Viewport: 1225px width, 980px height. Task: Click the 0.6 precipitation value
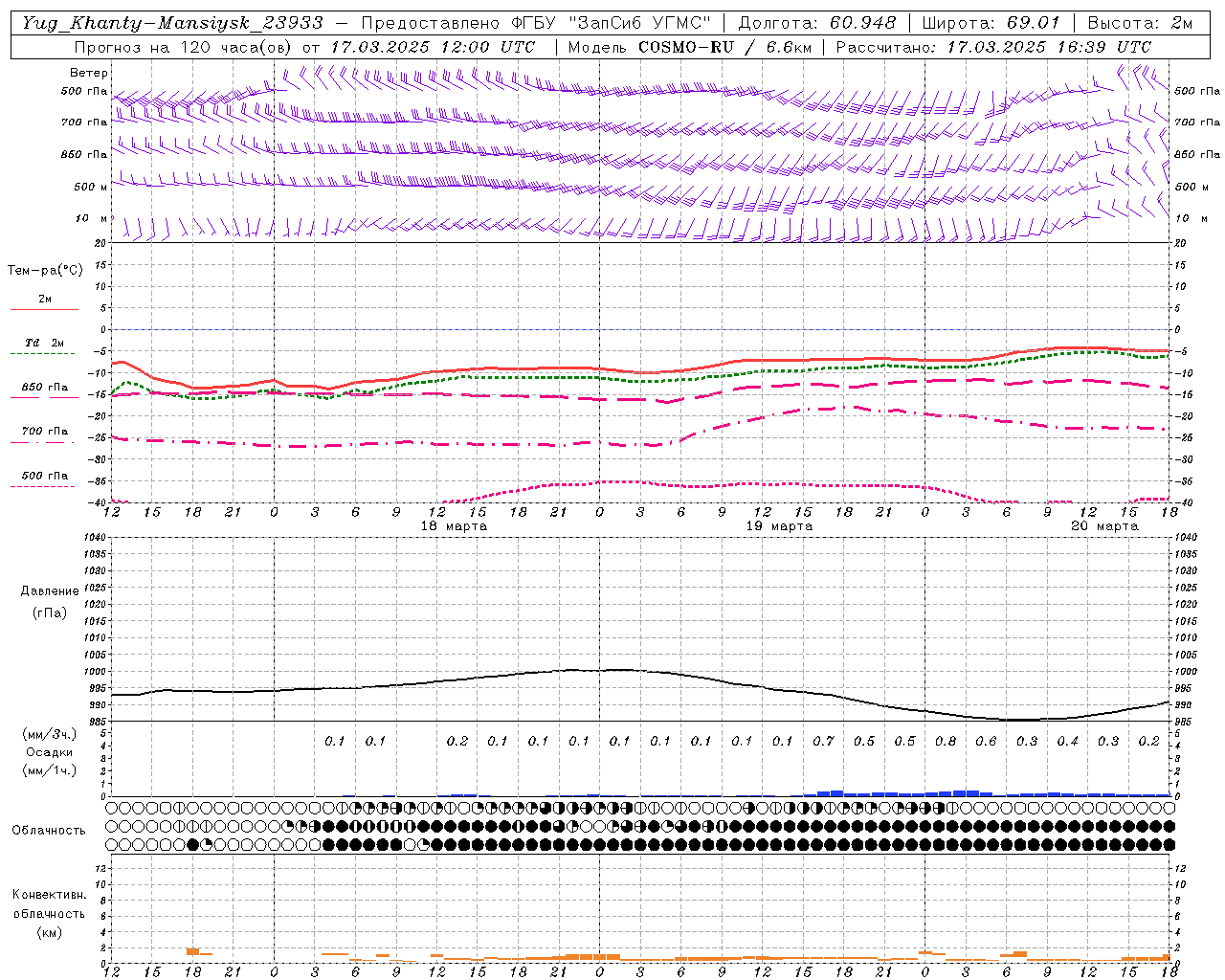coord(986,742)
